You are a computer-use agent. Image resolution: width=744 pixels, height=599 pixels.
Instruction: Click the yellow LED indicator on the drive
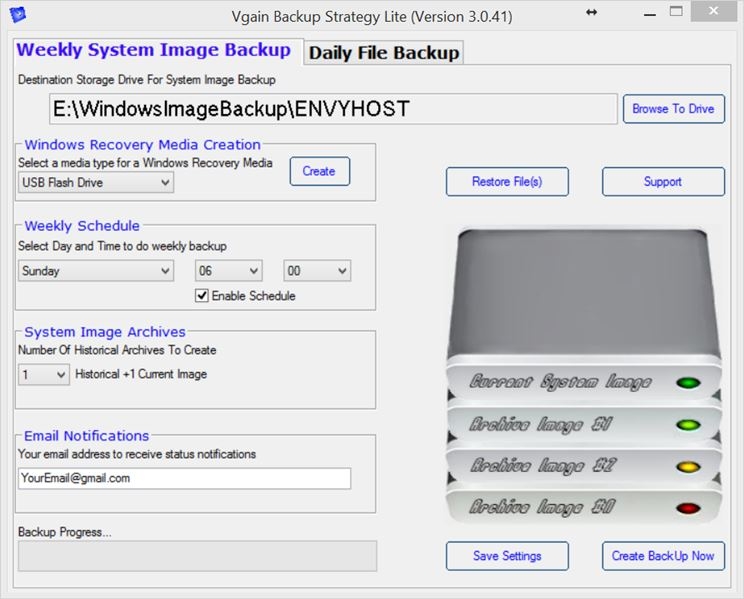click(687, 467)
